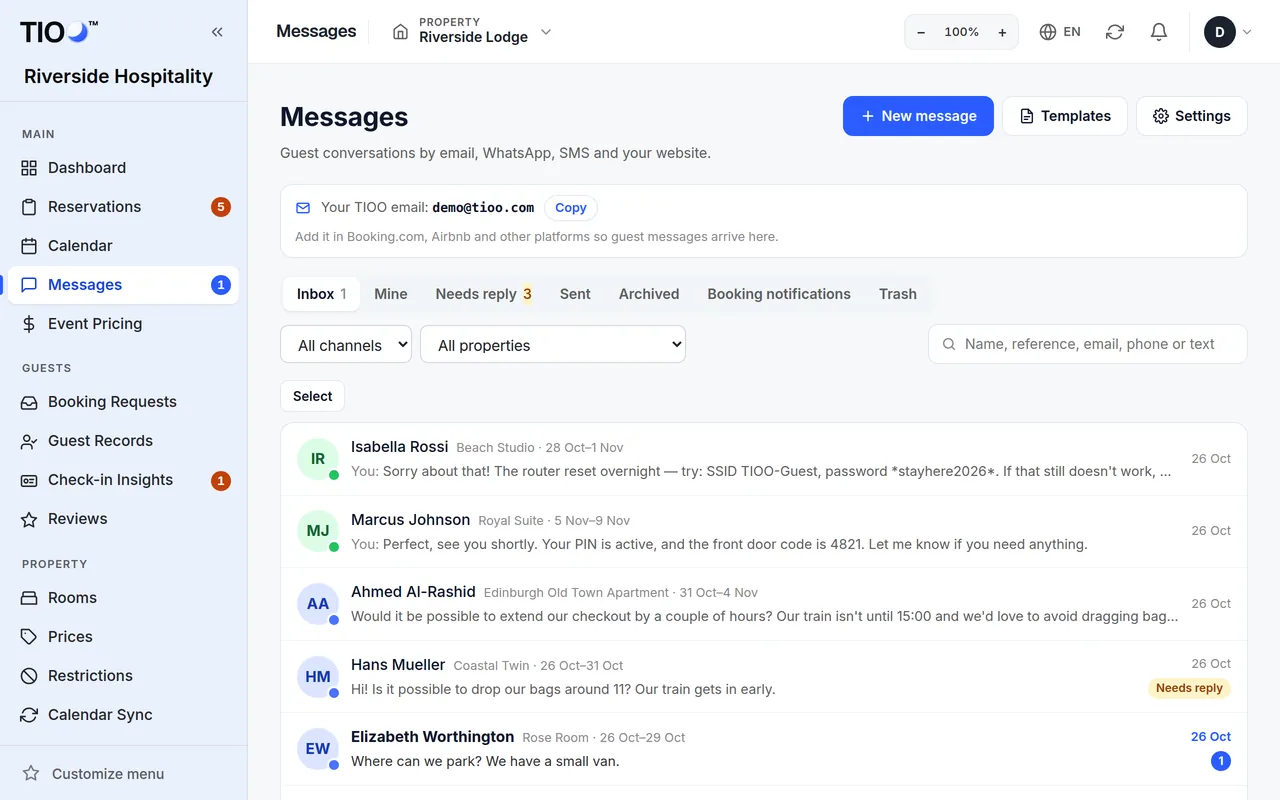Viewport: 1280px width, 800px height.
Task: Click Customize menu at sidebar bottom
Action: click(x=123, y=774)
